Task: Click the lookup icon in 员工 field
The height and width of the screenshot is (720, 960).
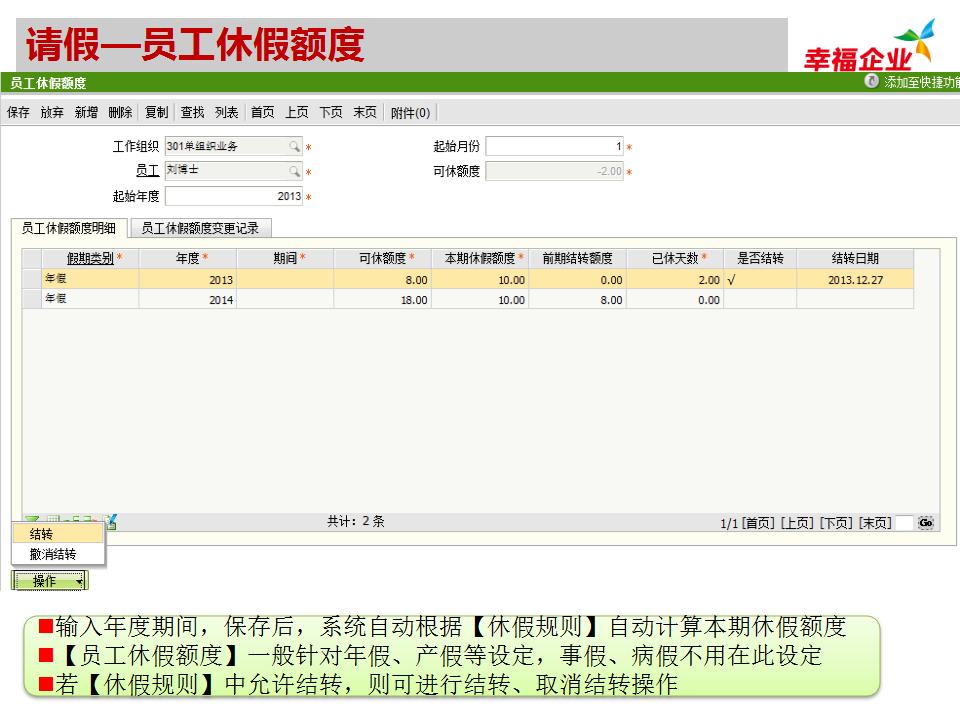Action: (294, 171)
